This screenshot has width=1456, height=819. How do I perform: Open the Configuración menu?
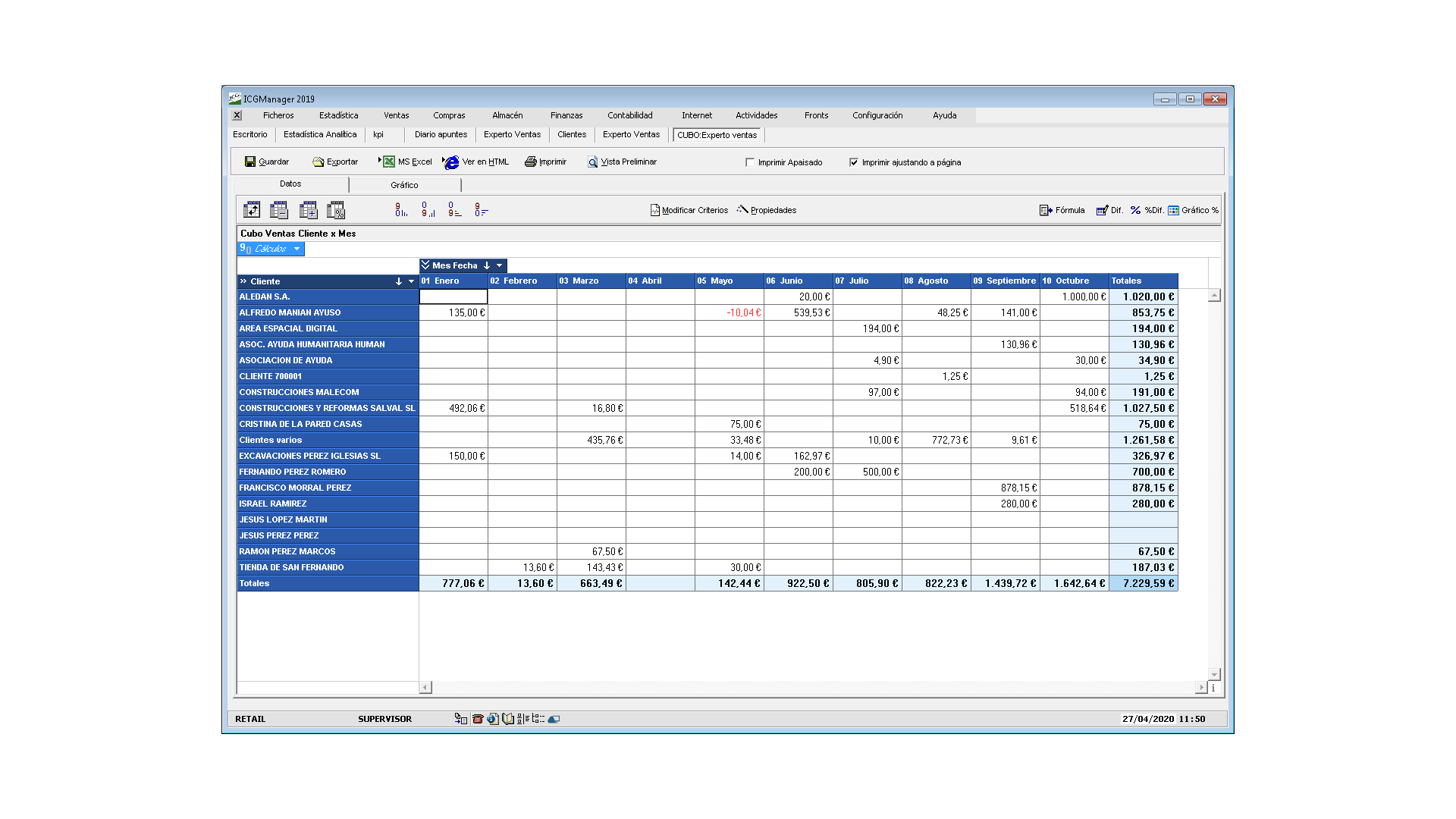[x=877, y=115]
